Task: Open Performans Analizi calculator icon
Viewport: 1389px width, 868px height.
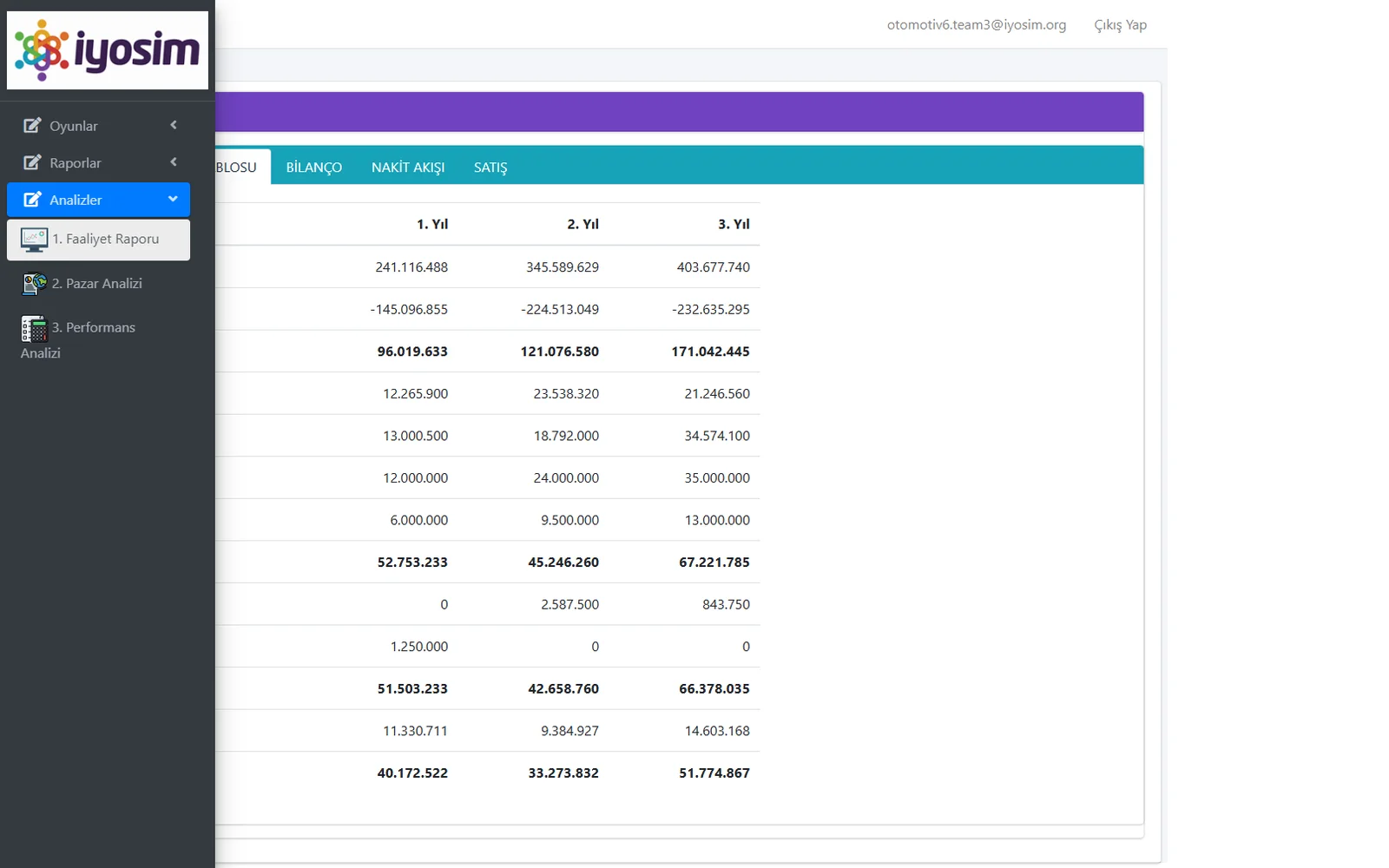Action: (34, 328)
